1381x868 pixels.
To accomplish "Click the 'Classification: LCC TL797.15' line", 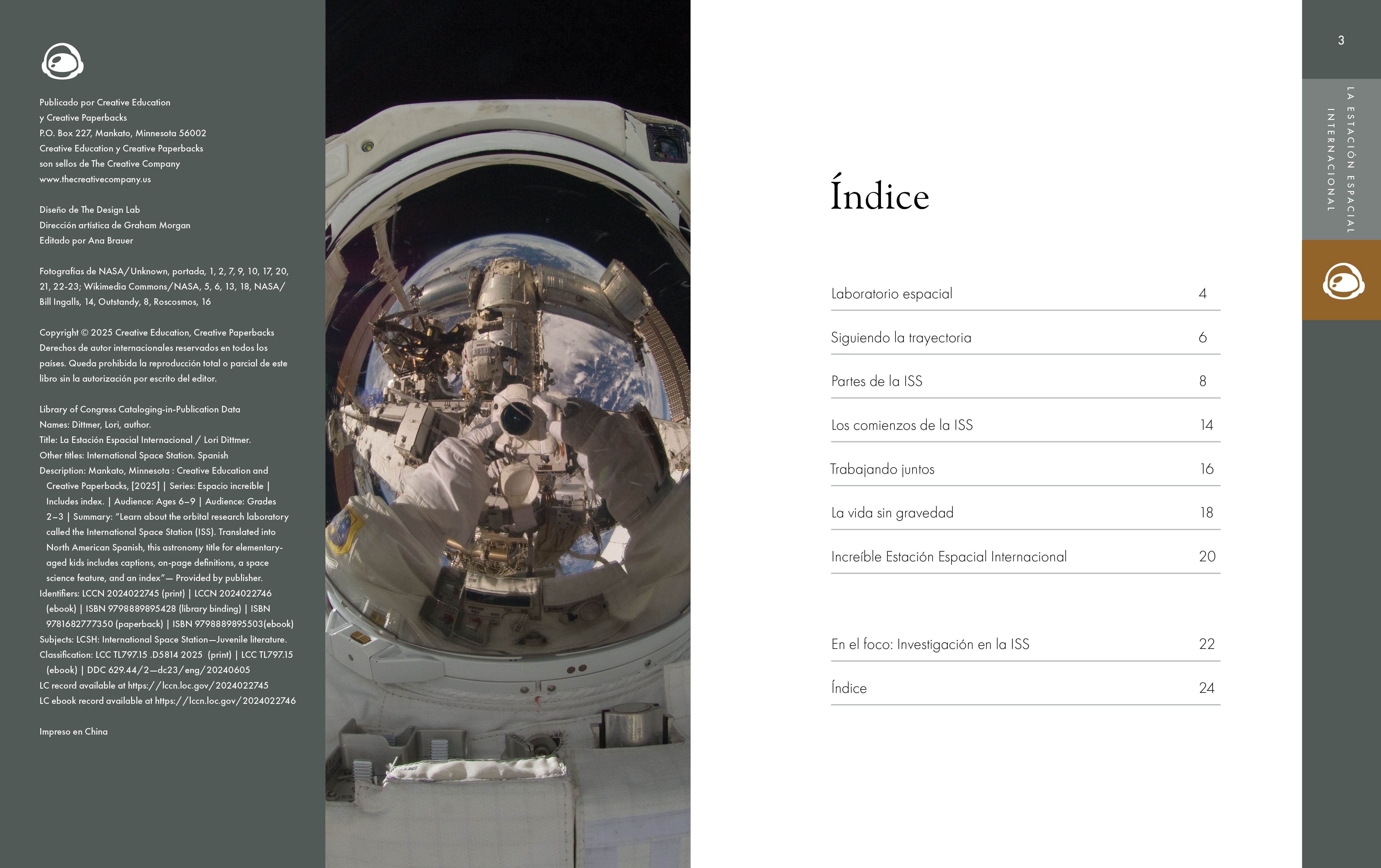I will (166, 655).
